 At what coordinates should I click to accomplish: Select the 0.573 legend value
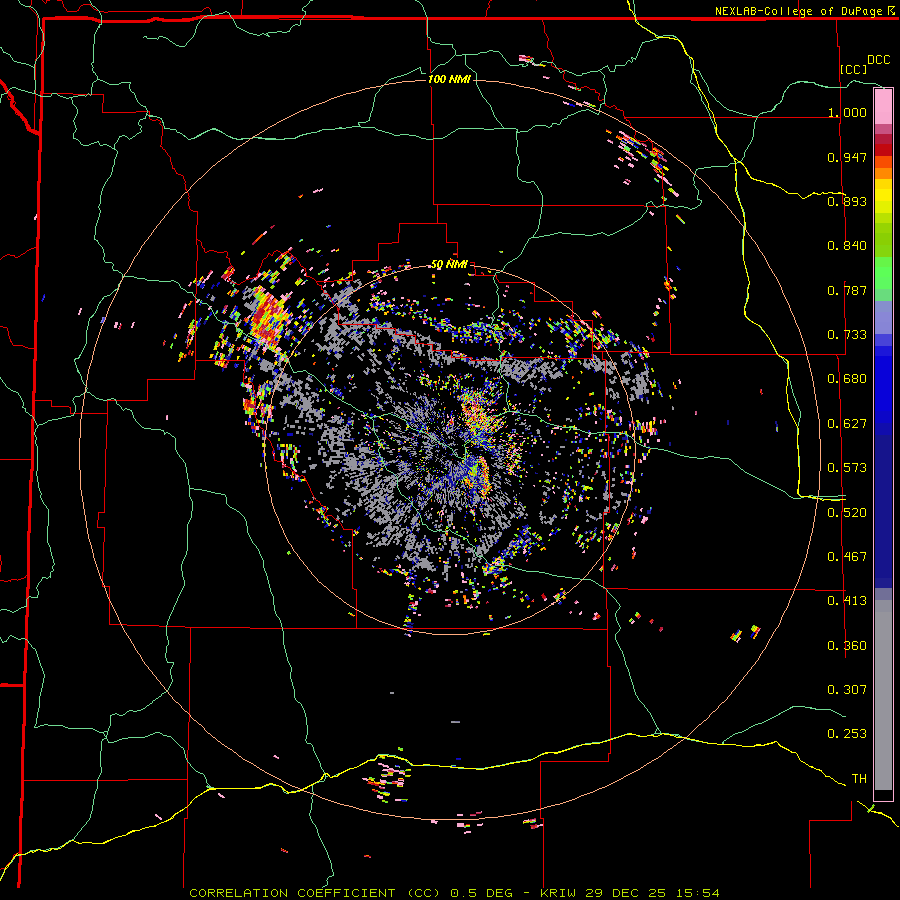847,468
